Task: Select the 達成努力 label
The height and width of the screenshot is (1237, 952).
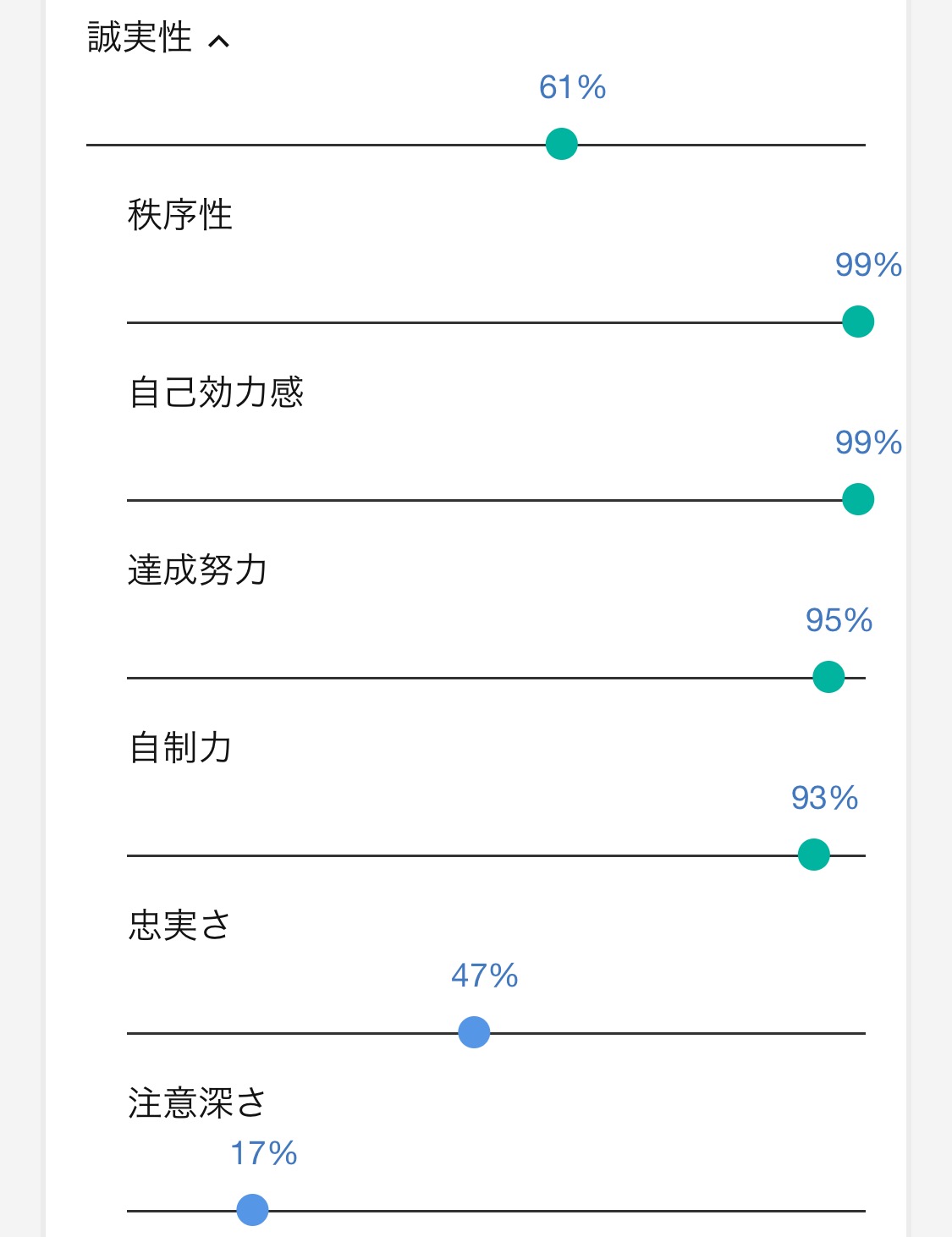Action: (x=197, y=570)
